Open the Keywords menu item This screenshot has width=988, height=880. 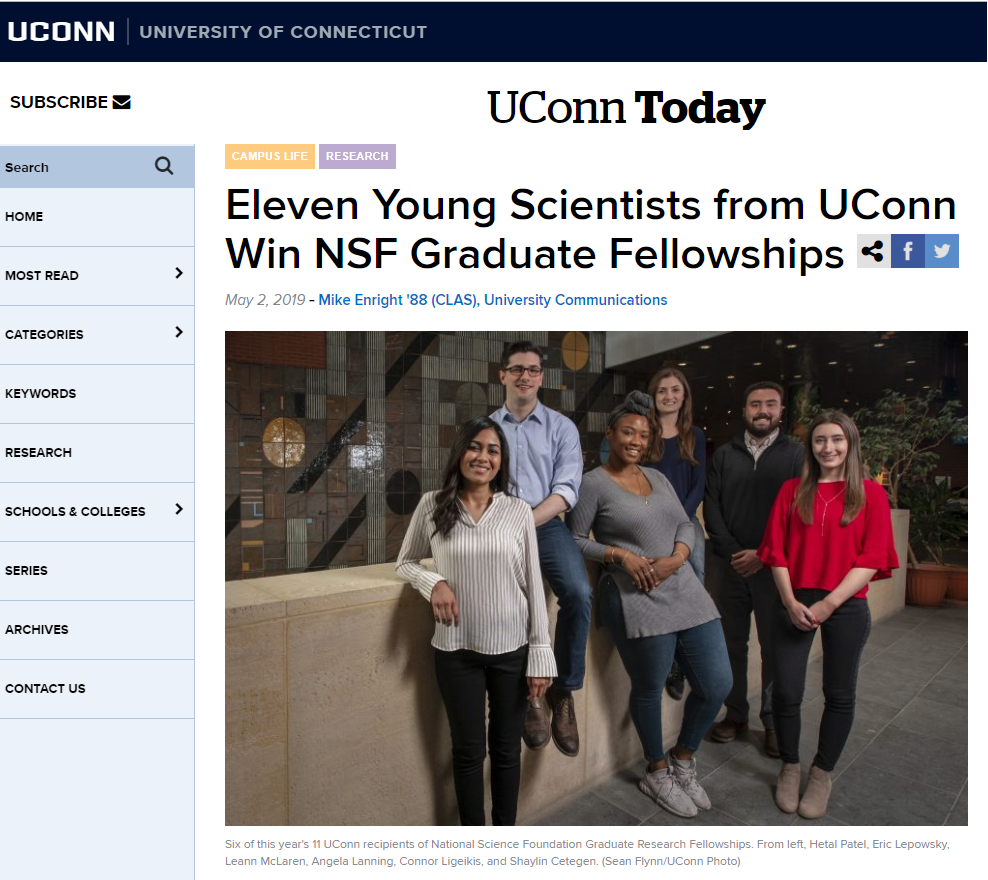tap(40, 393)
